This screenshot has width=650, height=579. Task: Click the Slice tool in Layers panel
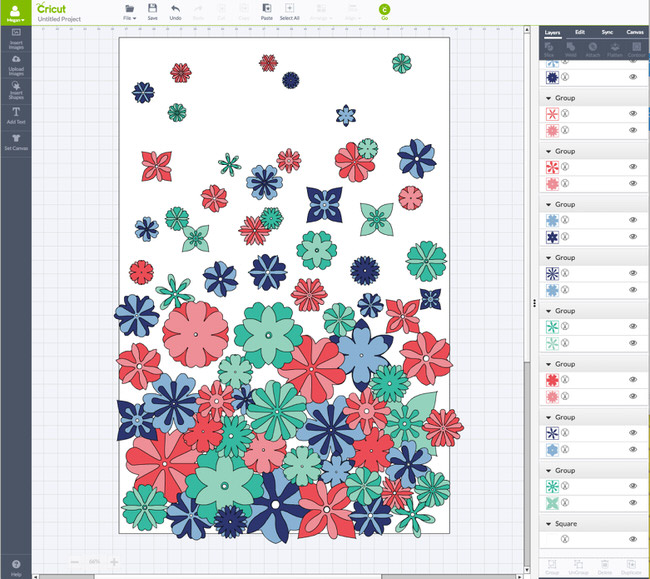tap(549, 49)
